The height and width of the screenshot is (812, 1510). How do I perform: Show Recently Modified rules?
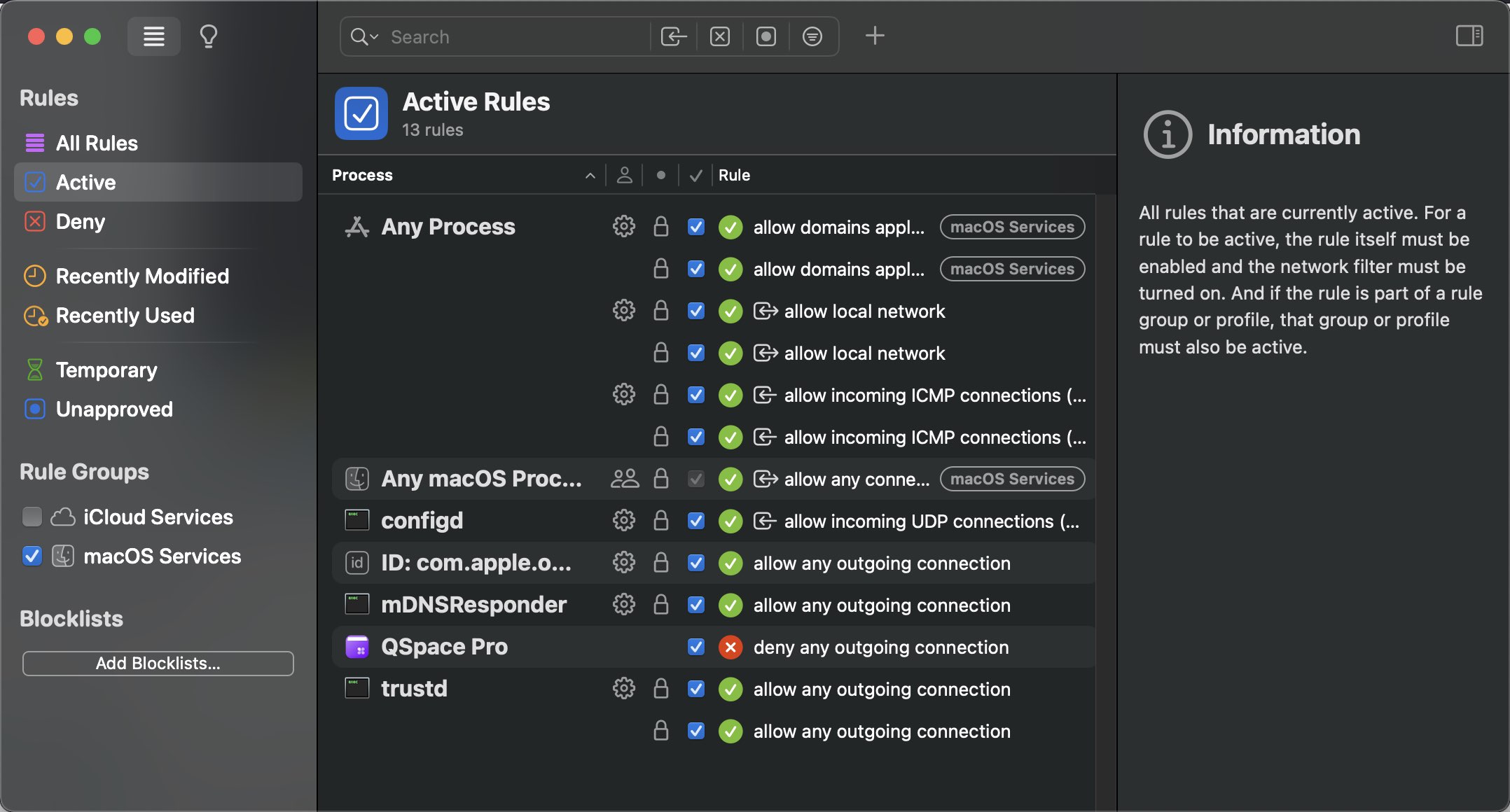[158, 276]
